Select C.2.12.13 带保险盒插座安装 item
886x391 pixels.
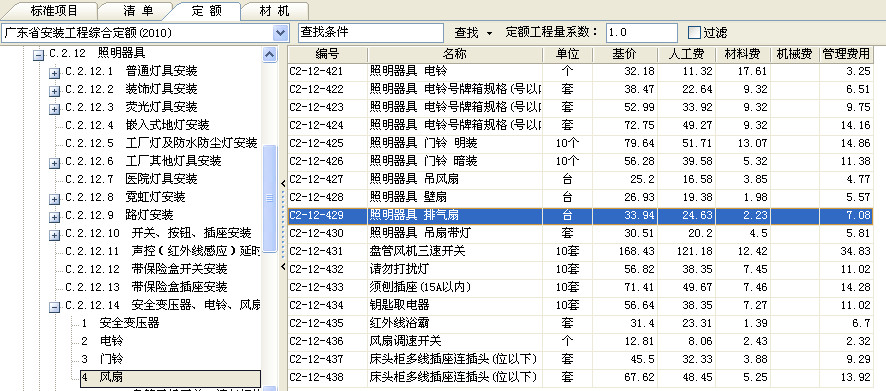pyautogui.click(x=146, y=287)
